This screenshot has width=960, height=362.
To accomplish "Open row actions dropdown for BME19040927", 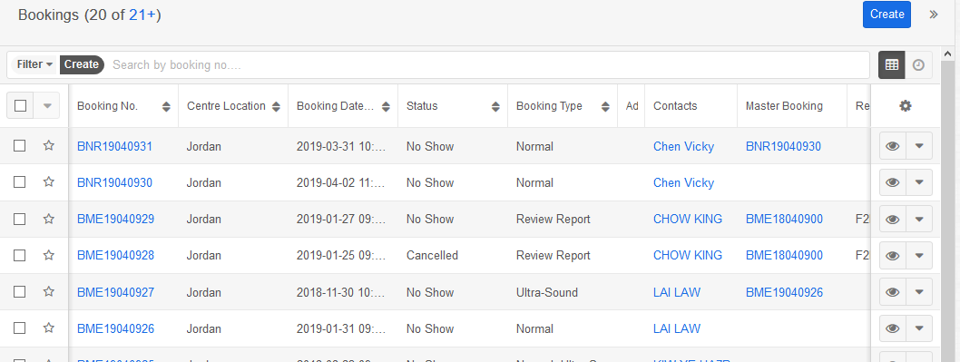I will pyautogui.click(x=919, y=292).
